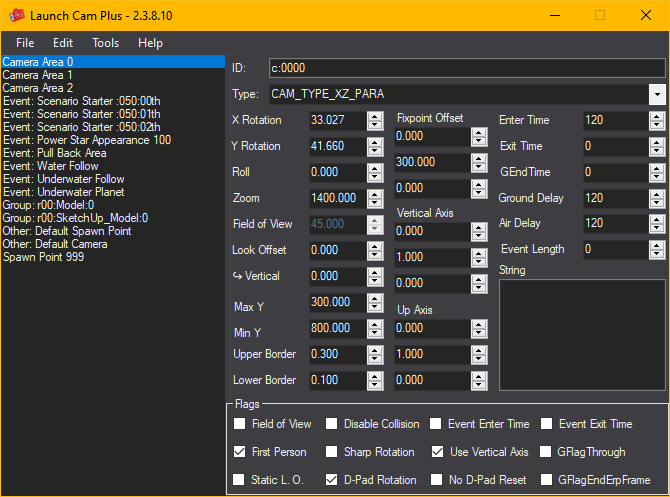Click the Zoom spinner arrows
The height and width of the screenshot is (497, 670).
tap(375, 198)
